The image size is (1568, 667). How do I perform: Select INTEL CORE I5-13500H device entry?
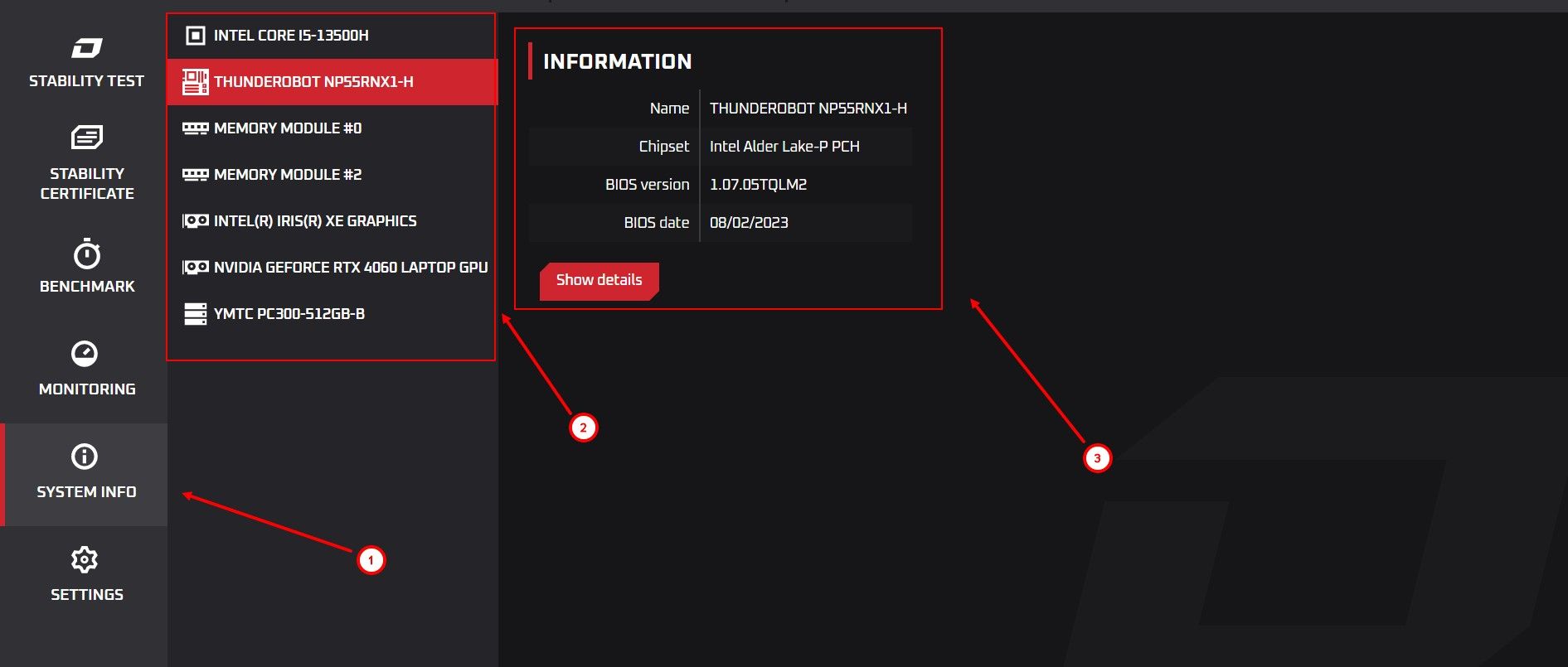(x=332, y=36)
